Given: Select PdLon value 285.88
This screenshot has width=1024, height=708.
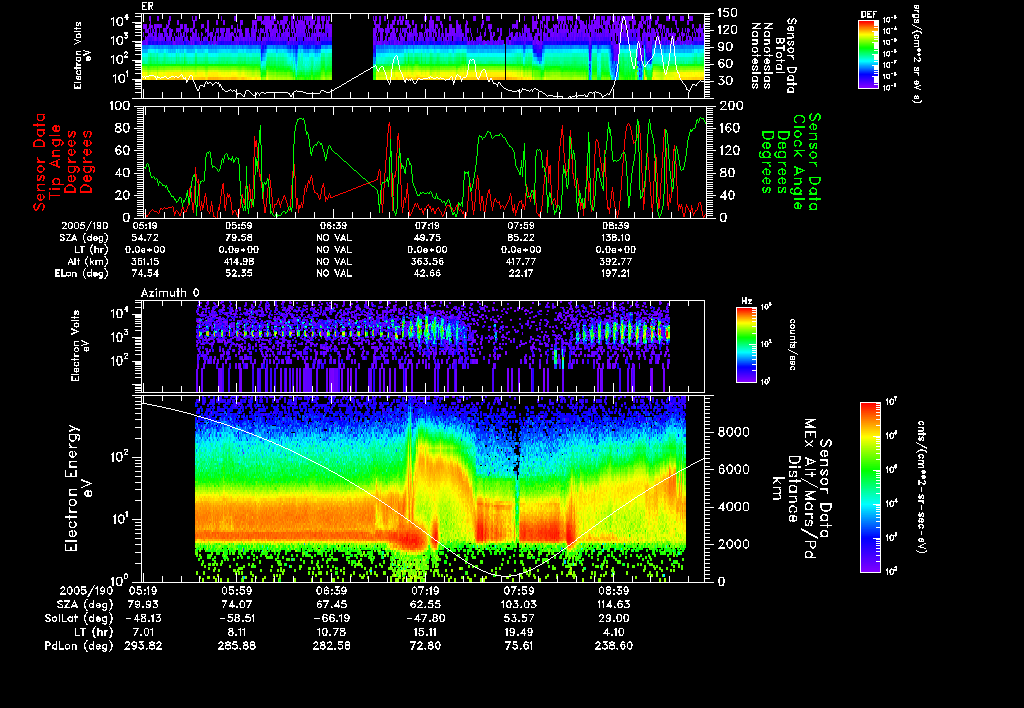Looking at the screenshot, I should coord(237,645).
